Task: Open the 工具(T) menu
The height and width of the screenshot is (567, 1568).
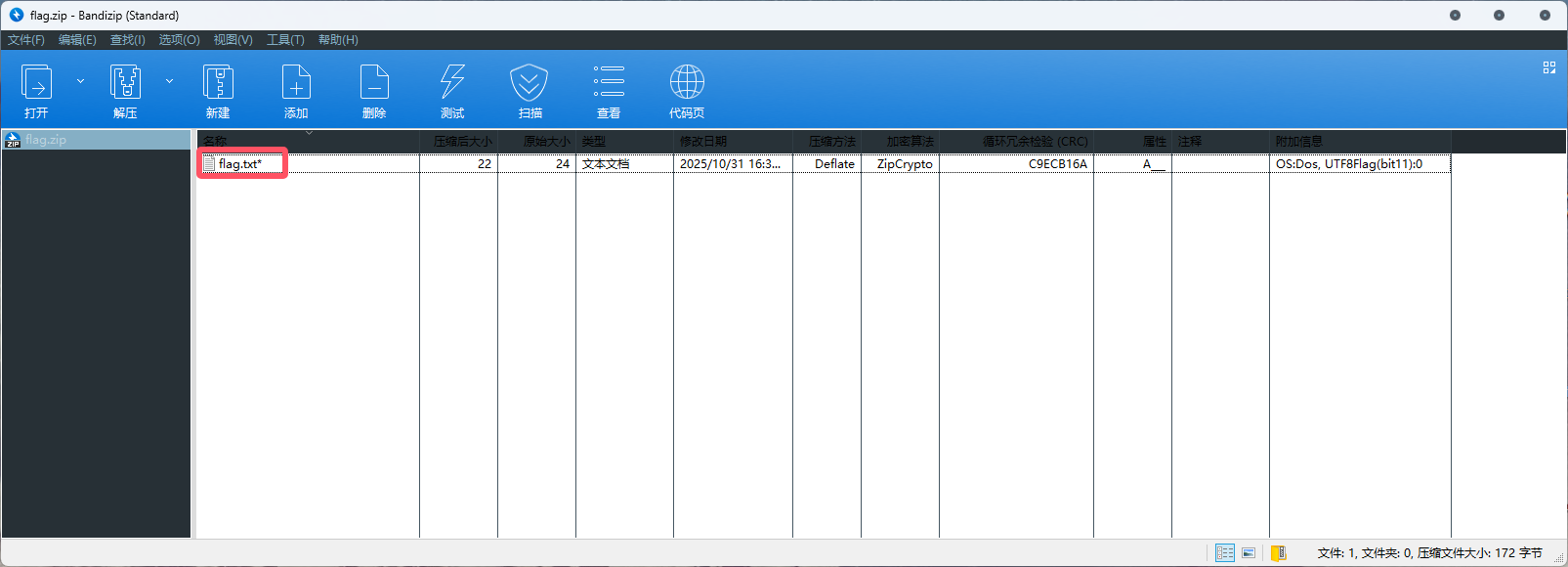Action: coord(285,40)
